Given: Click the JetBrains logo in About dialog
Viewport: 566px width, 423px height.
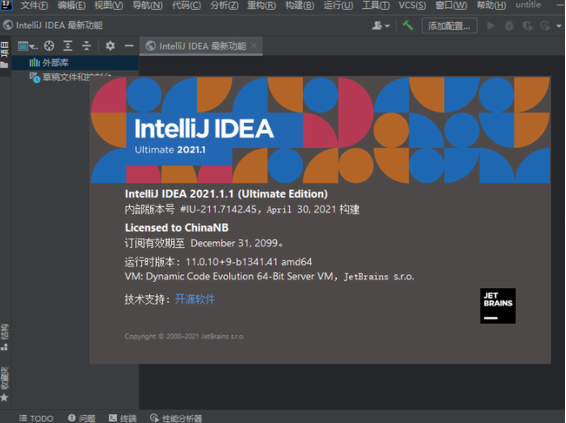Looking at the screenshot, I should click(498, 306).
